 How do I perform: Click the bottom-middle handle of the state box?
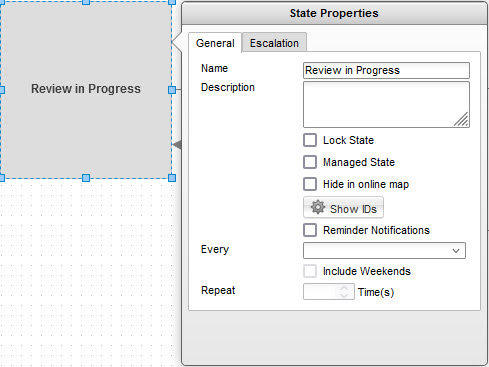point(86,178)
